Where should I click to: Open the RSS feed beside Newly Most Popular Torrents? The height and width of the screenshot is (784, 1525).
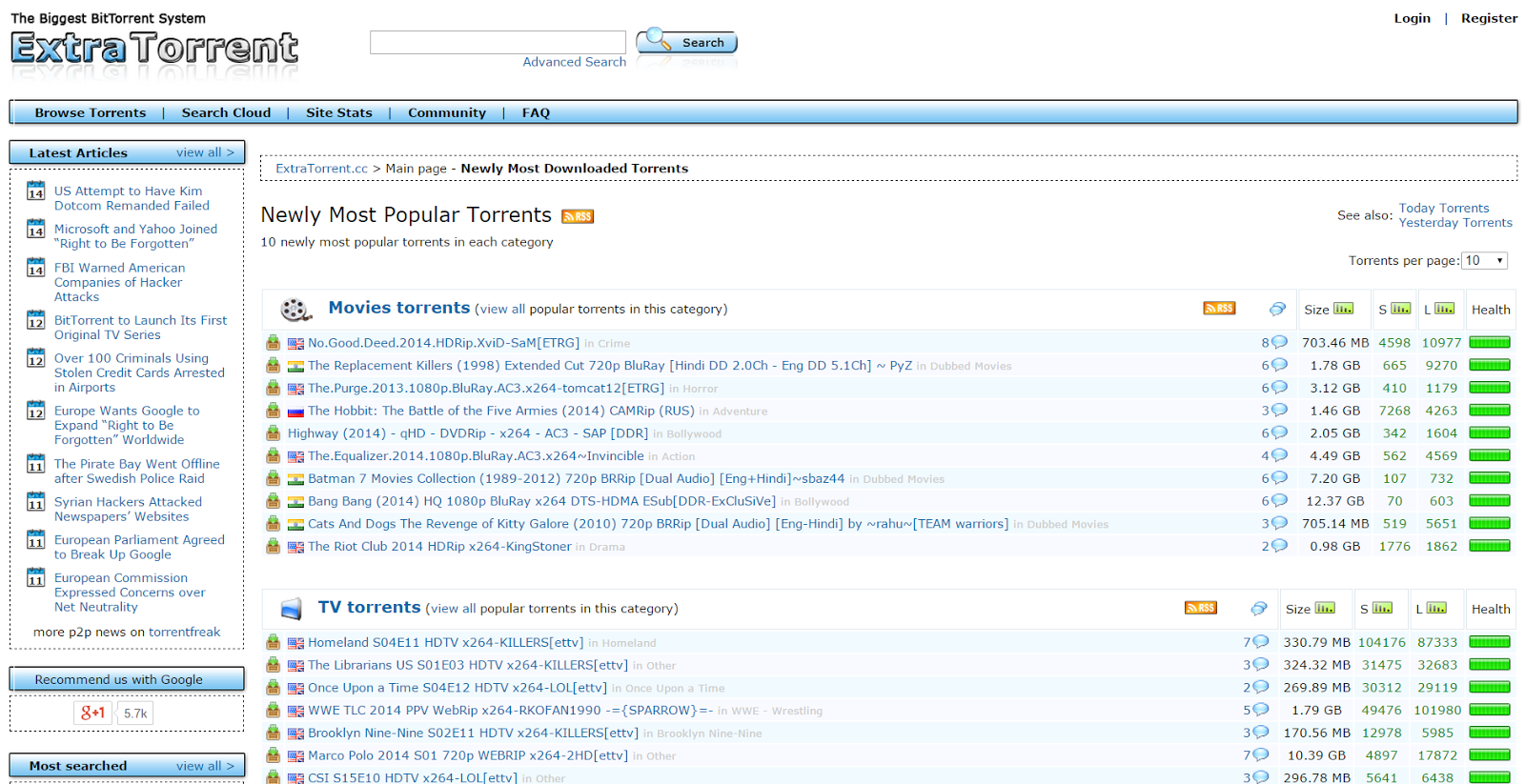[x=578, y=216]
